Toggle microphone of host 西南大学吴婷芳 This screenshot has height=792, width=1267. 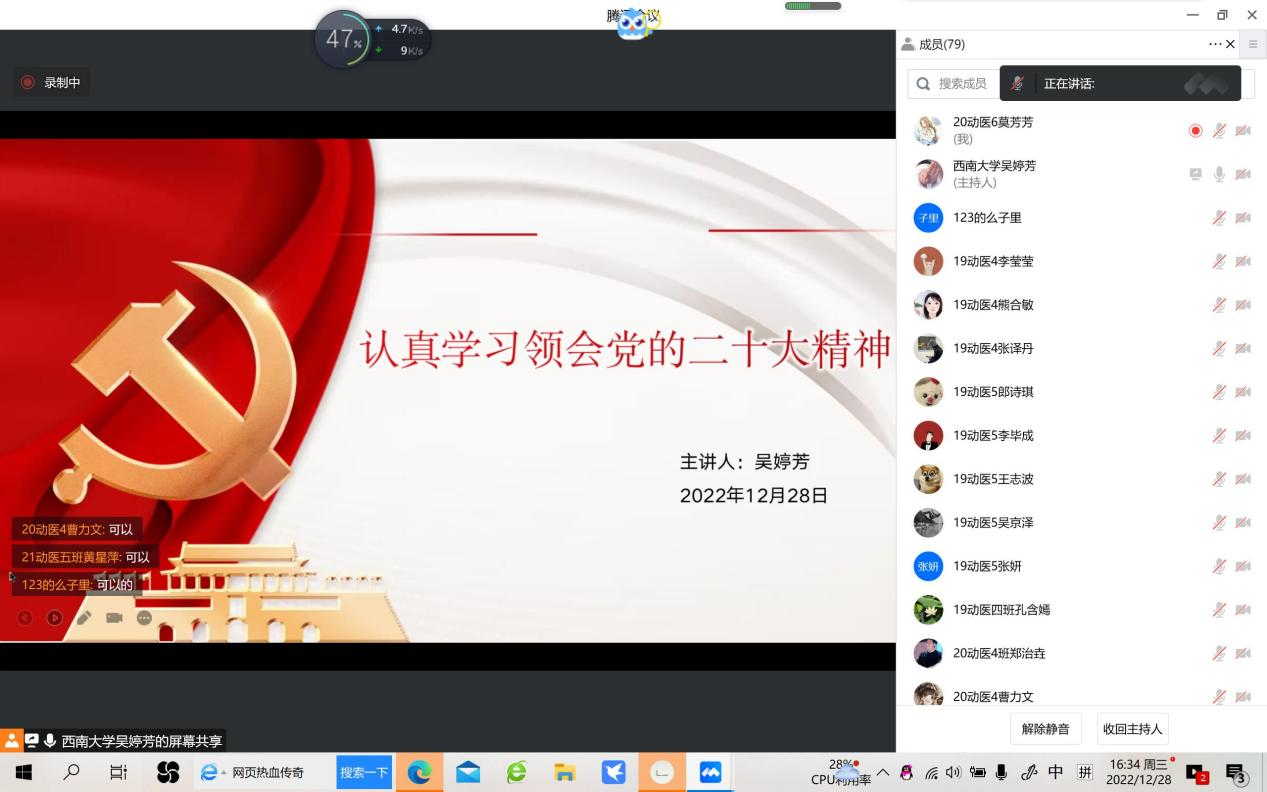[1219, 174]
